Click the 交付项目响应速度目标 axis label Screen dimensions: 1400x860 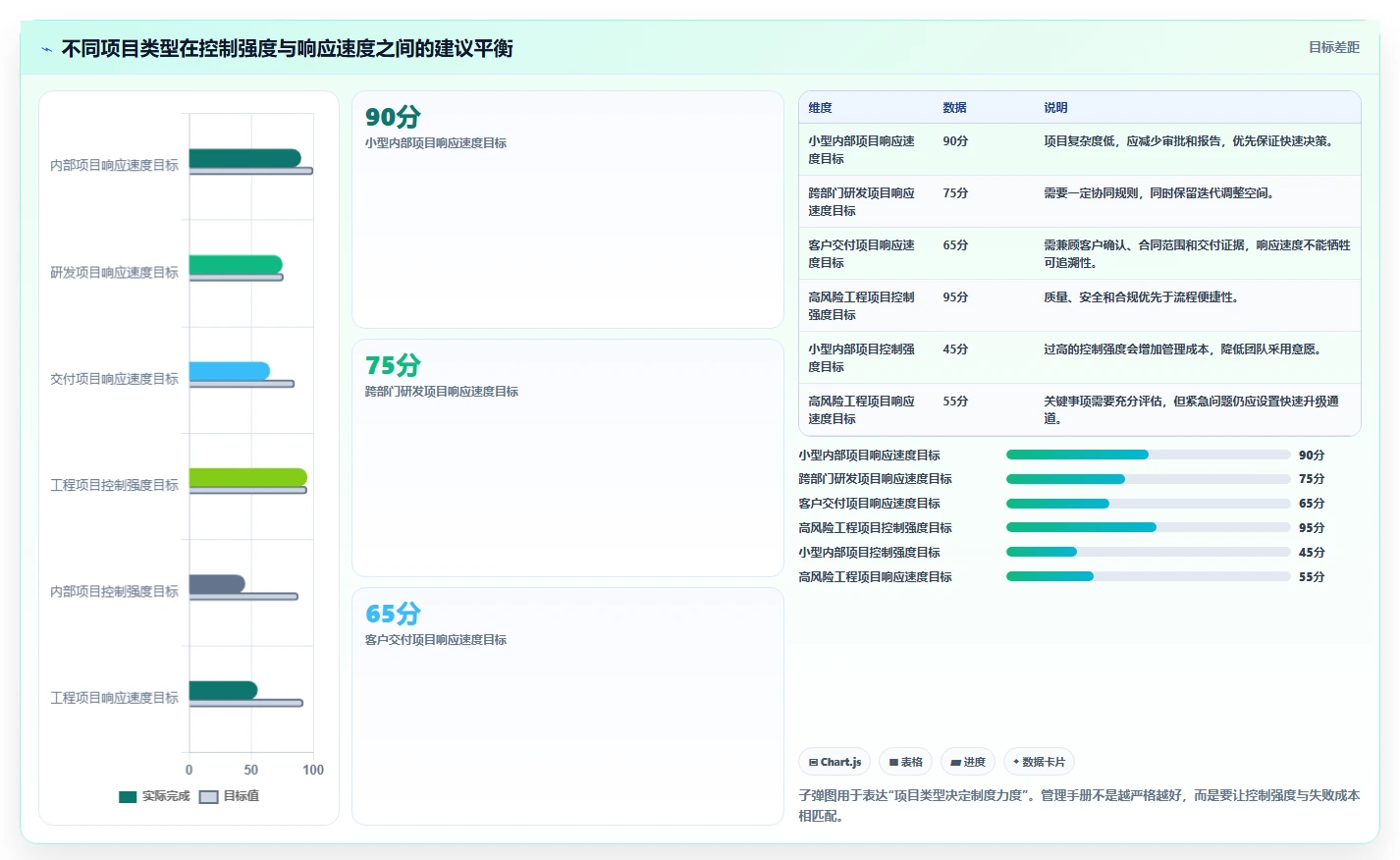click(114, 379)
